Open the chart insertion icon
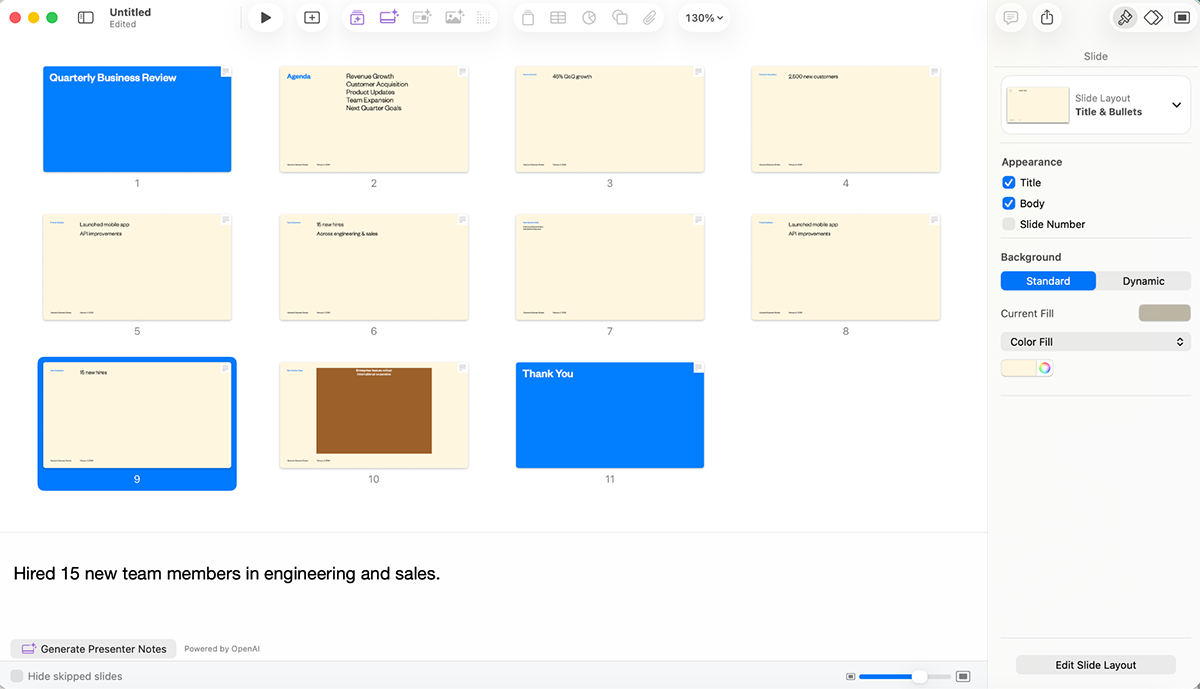Viewport: 1200px width, 689px height. (588, 17)
